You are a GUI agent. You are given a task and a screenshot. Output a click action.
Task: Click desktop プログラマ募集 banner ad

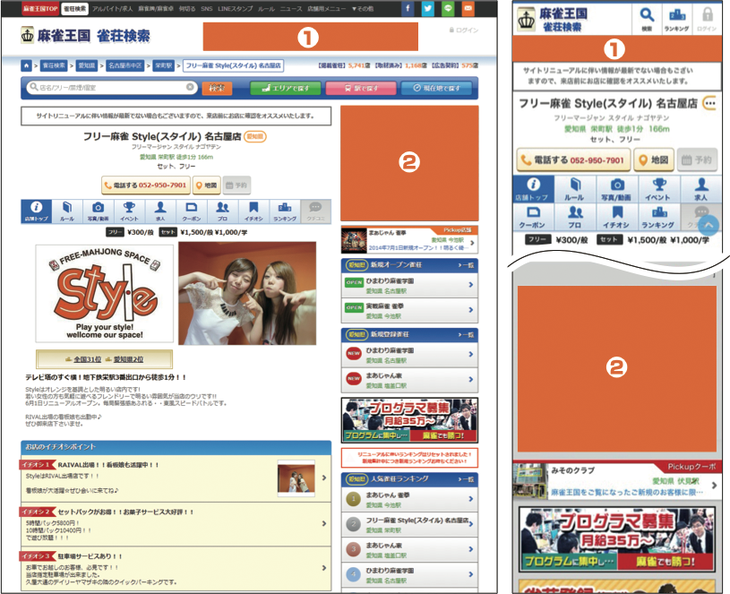point(410,420)
